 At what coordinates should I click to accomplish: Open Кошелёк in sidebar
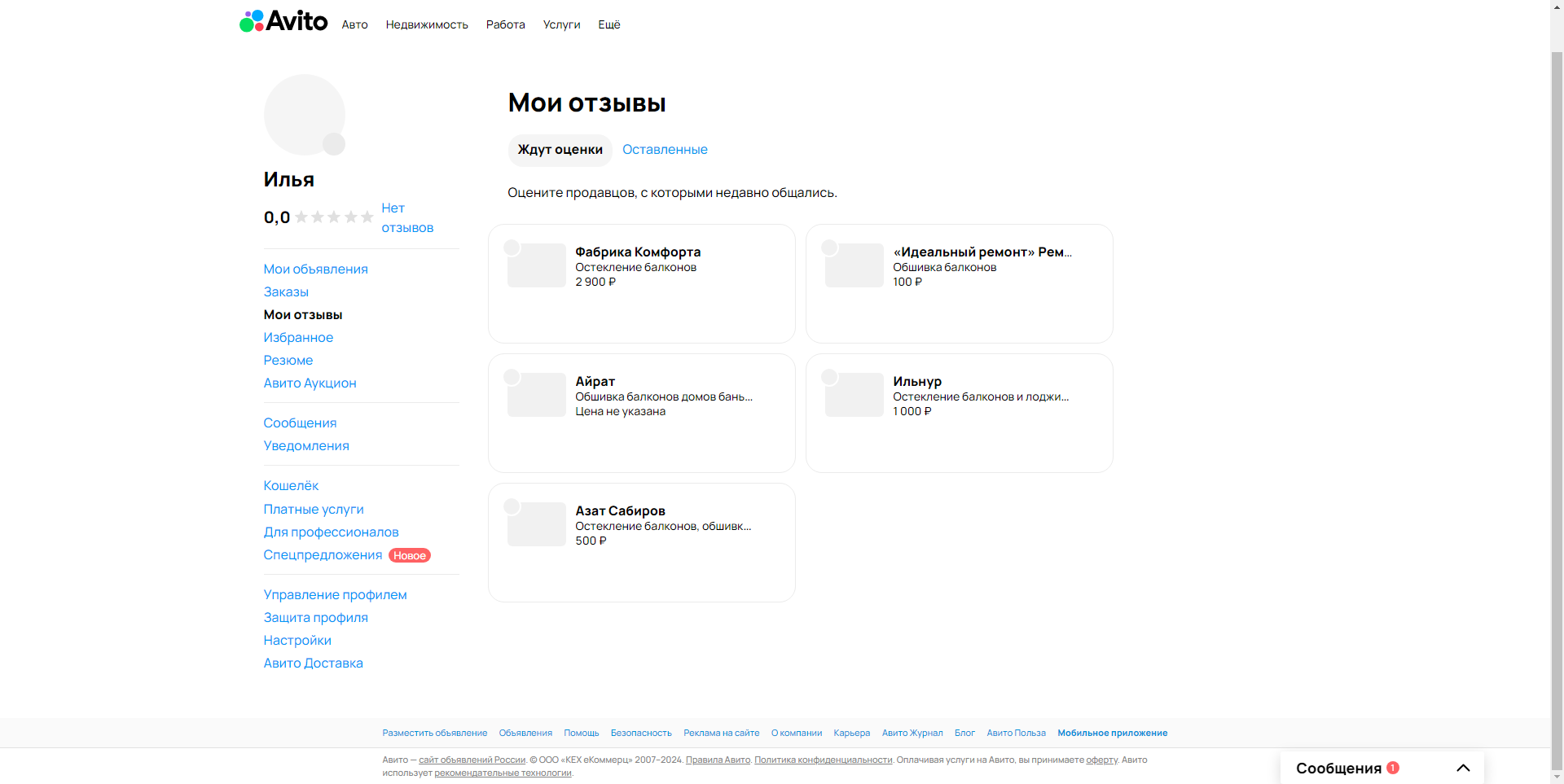(x=291, y=485)
